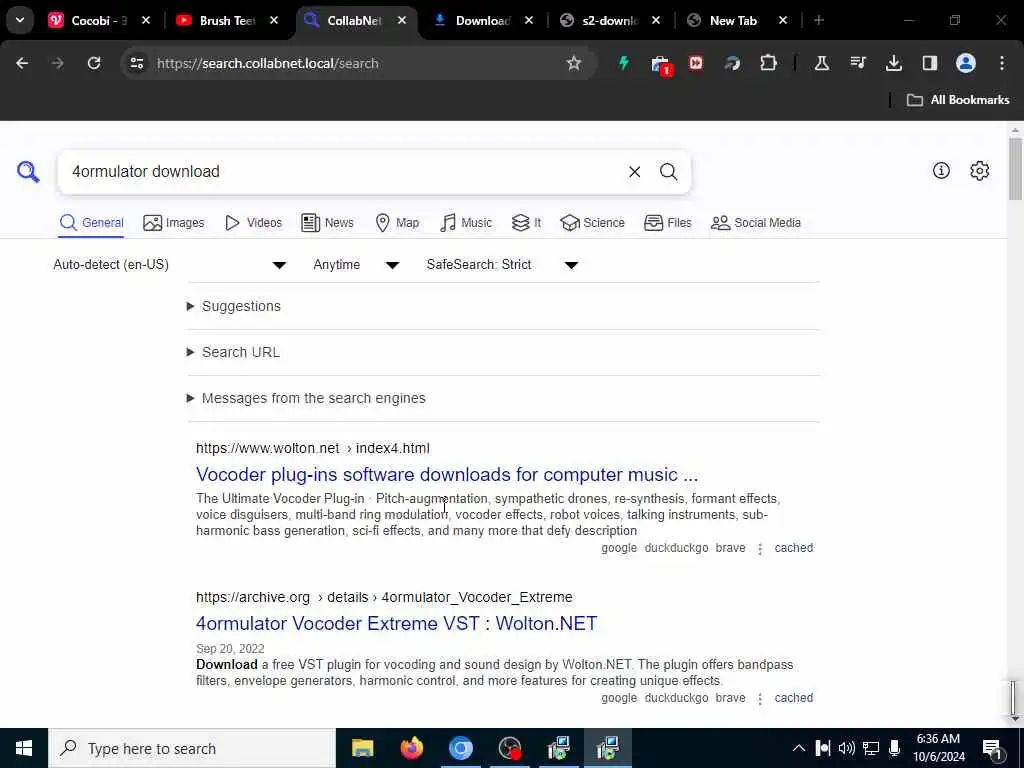Open the tab search dropdown arrow
The width and height of the screenshot is (1024, 768).
[20, 20]
